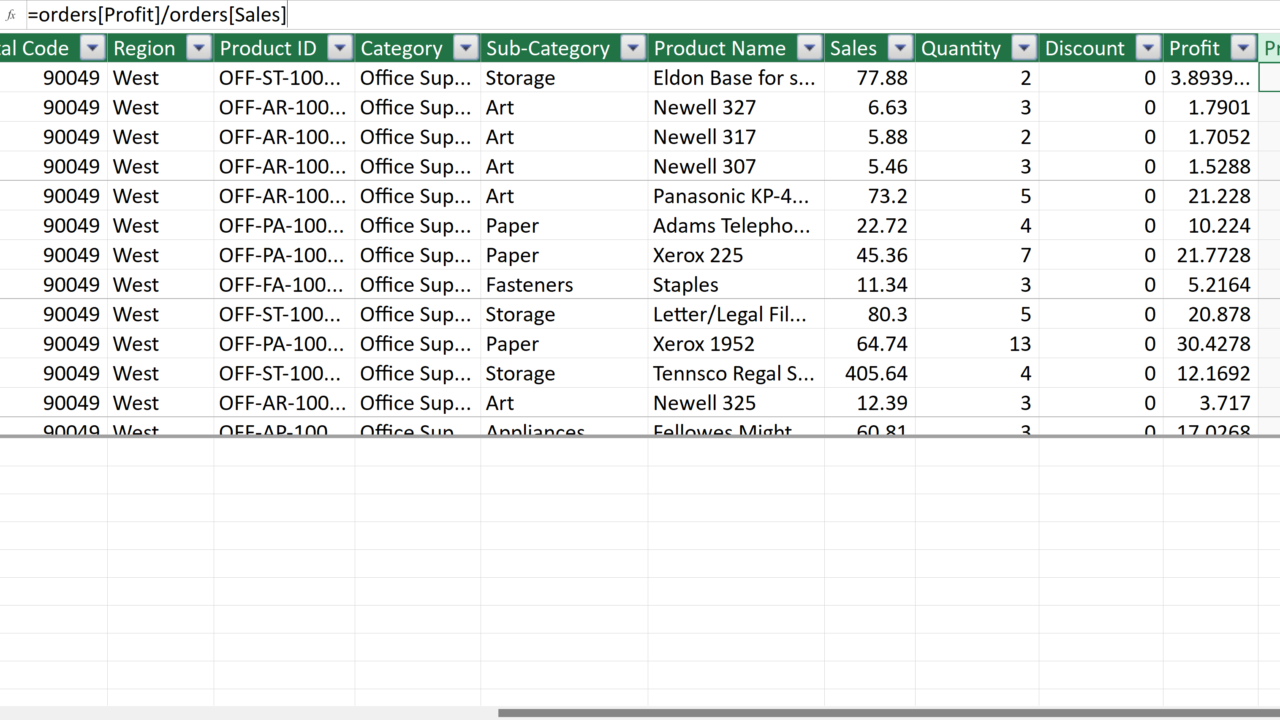Select the partially visible column header after Profit

(x=1270, y=48)
